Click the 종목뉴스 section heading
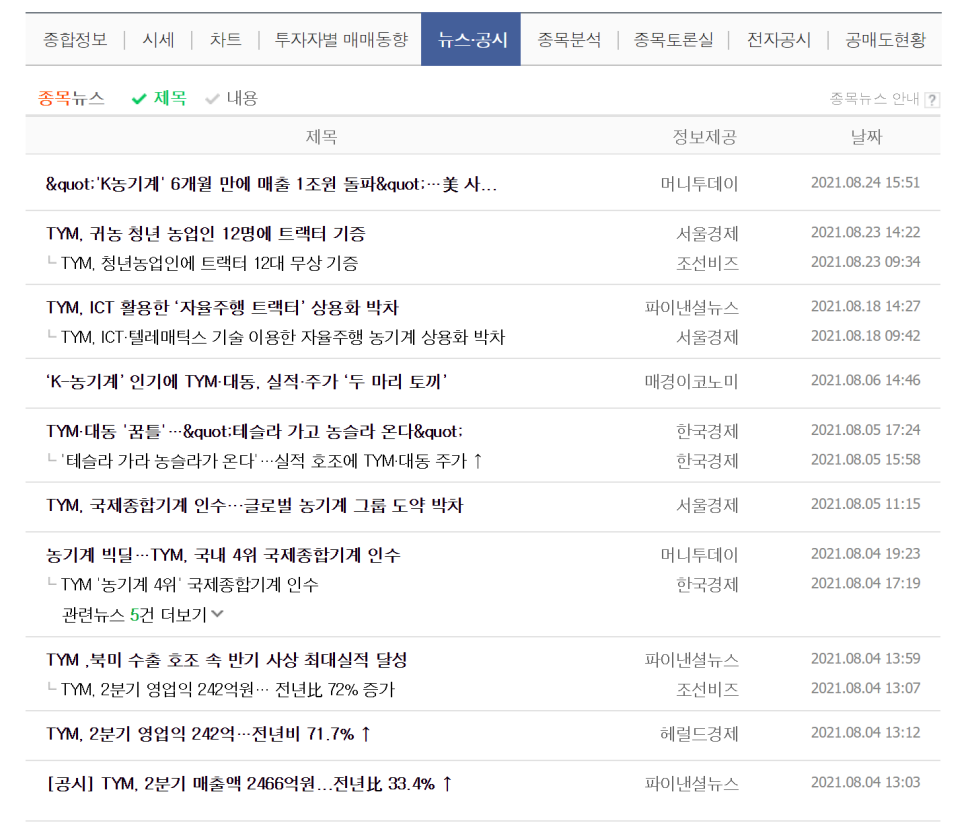The width and height of the screenshot is (966, 825). (71, 98)
